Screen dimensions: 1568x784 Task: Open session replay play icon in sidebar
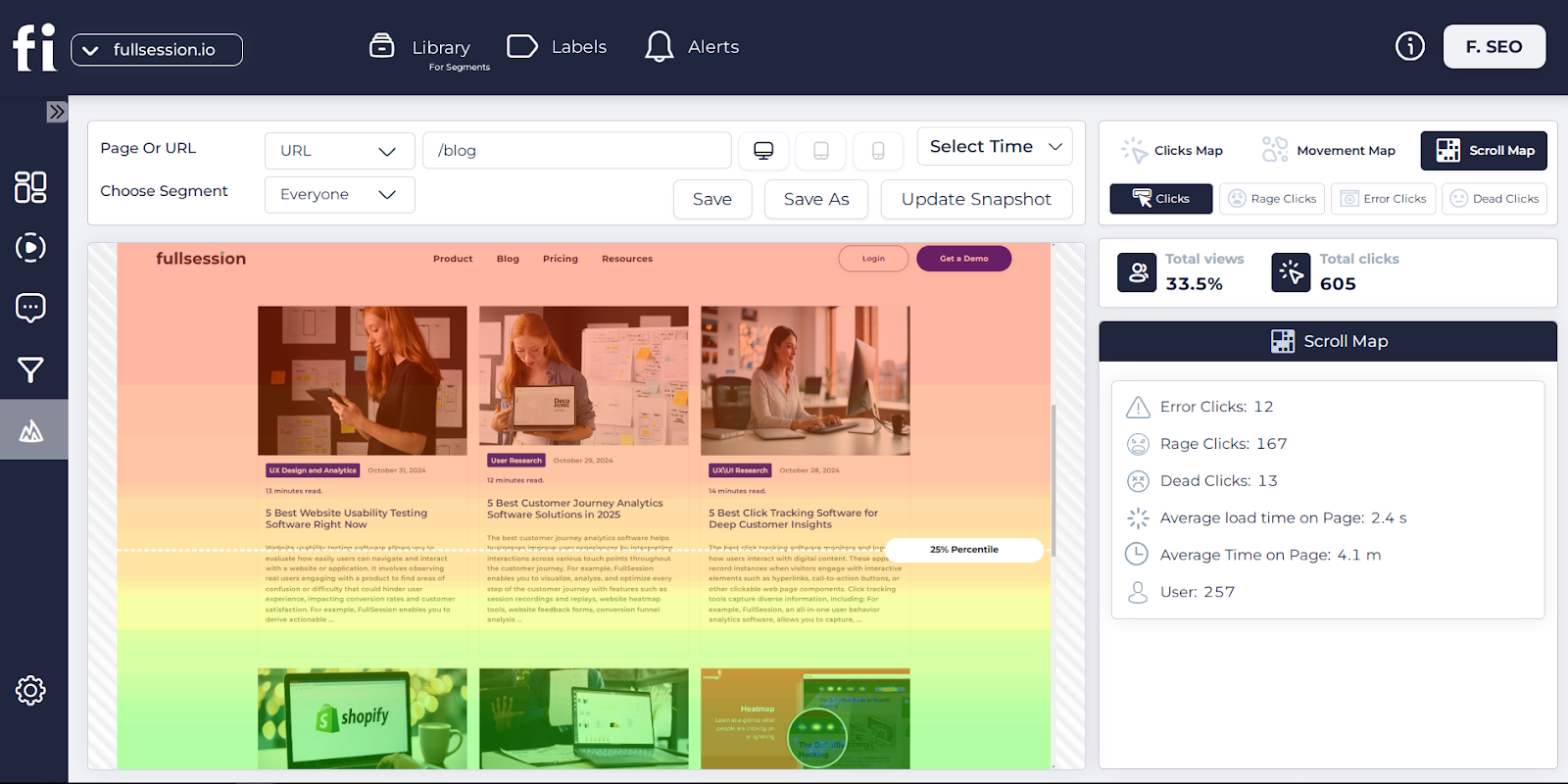[x=30, y=248]
